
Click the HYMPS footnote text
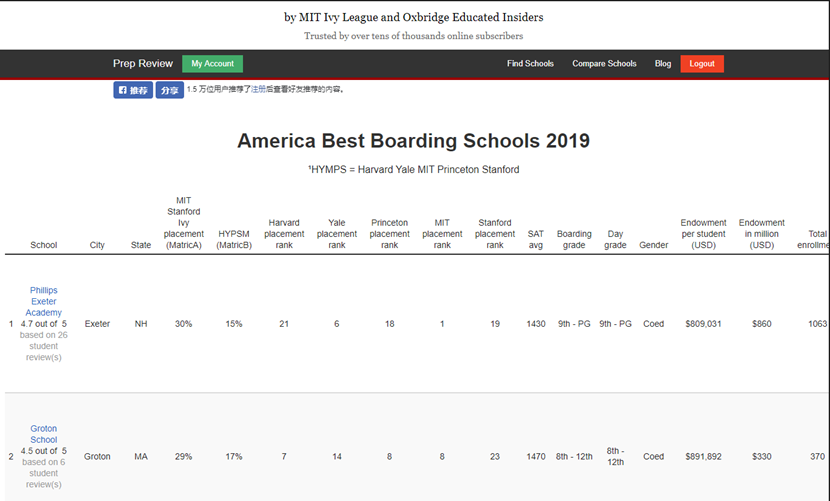click(413, 169)
